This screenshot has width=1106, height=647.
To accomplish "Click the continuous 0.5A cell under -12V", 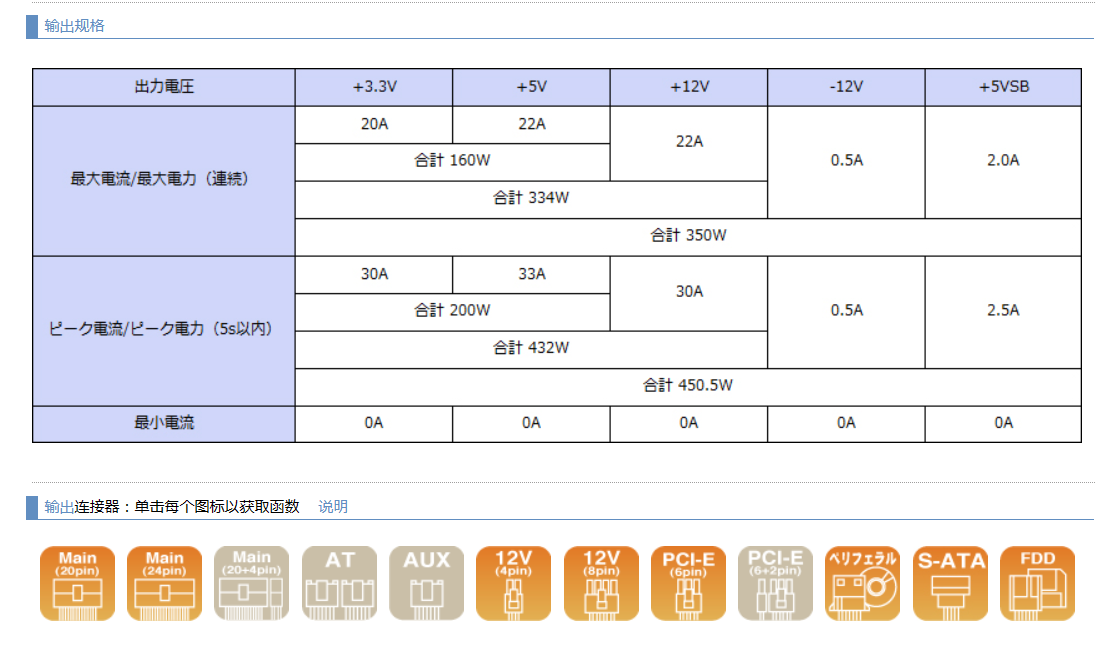I will (x=846, y=162).
